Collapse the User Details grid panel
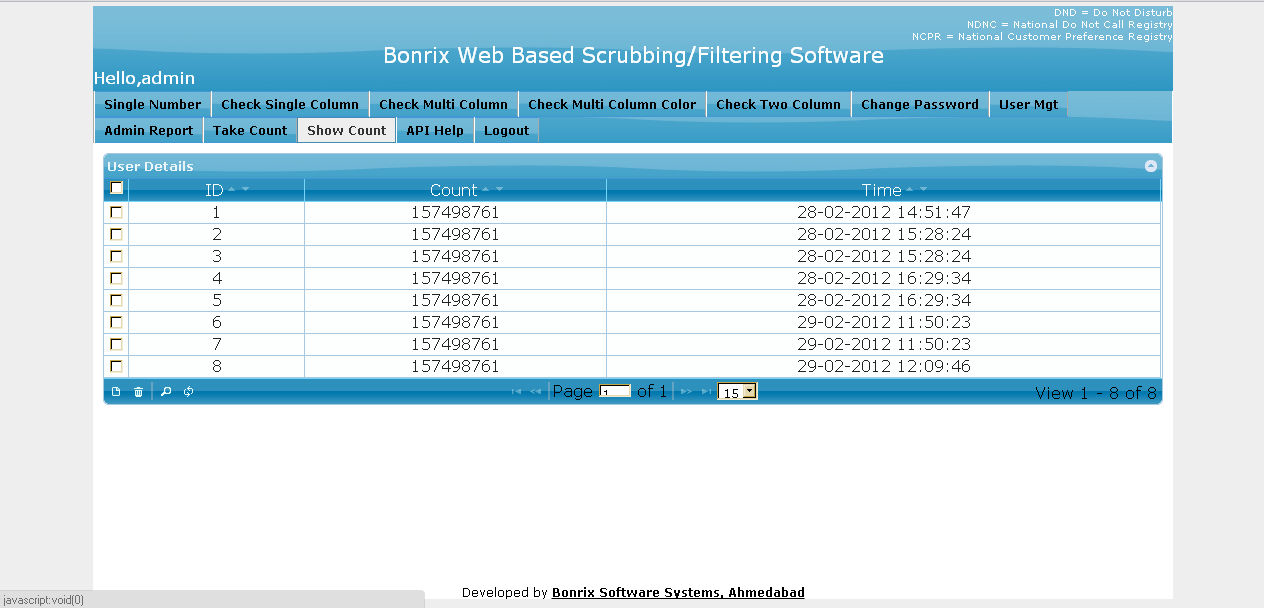Screen dimensions: 1264x608 tap(1151, 166)
